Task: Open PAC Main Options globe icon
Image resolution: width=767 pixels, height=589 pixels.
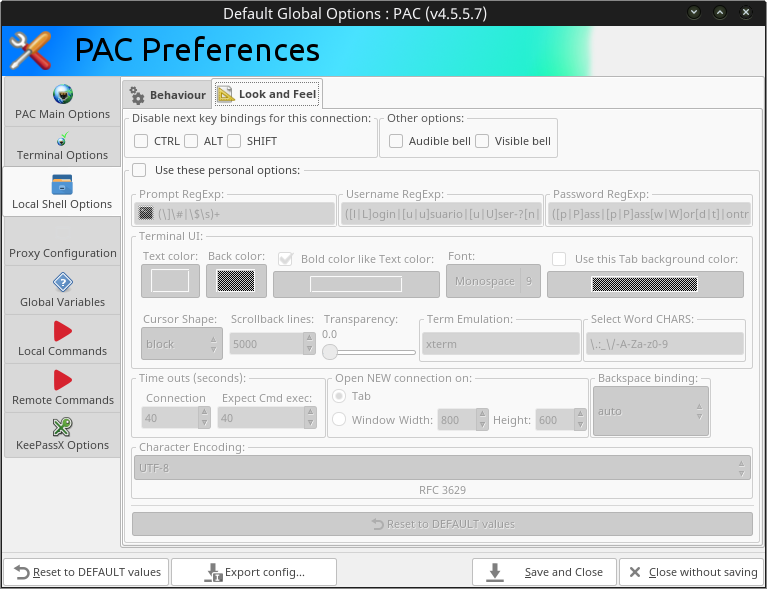Action: coord(63,94)
